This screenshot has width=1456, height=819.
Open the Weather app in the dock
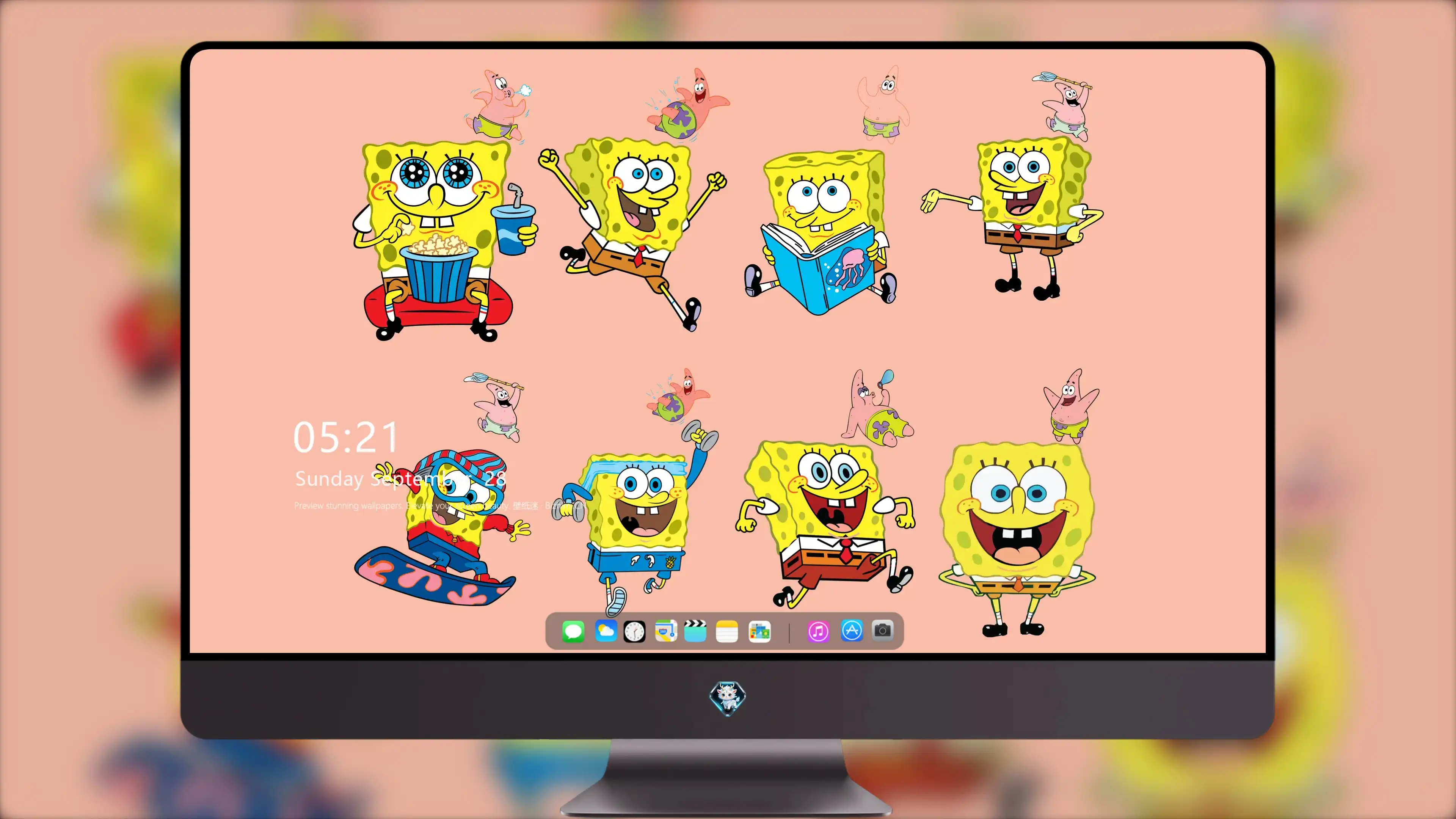pyautogui.click(x=606, y=631)
